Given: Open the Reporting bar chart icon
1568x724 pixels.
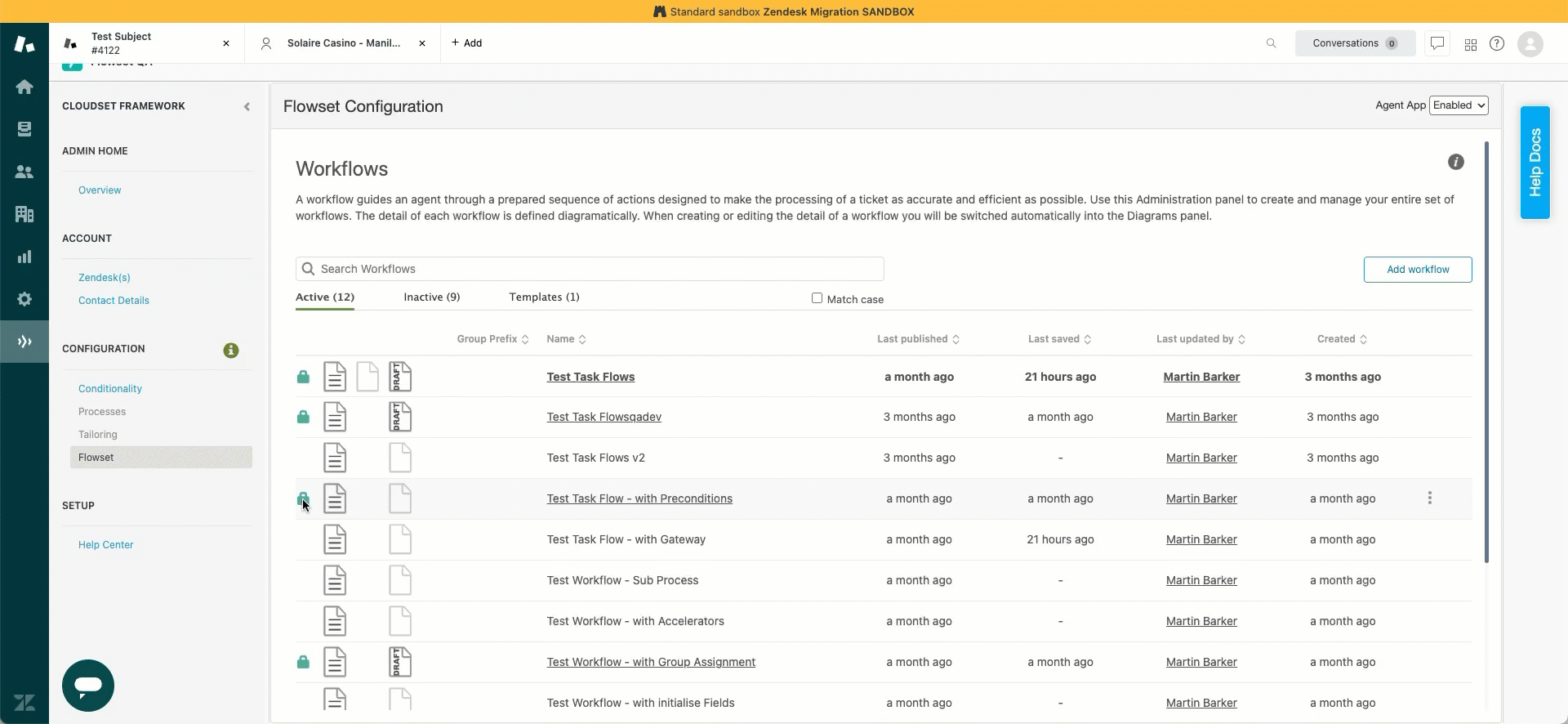Looking at the screenshot, I should point(24,257).
